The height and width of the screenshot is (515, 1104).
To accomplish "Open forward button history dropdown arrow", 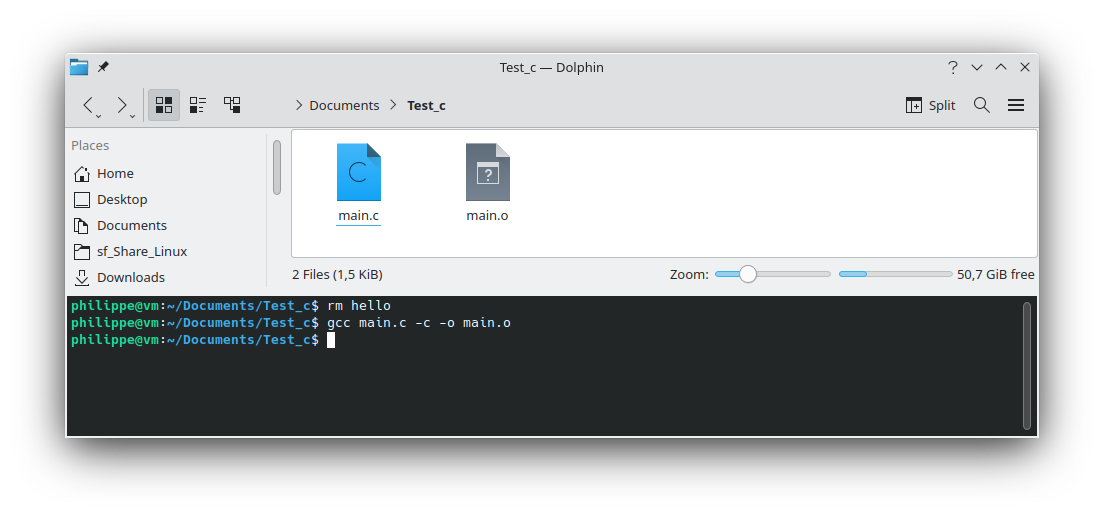I will [x=133, y=115].
